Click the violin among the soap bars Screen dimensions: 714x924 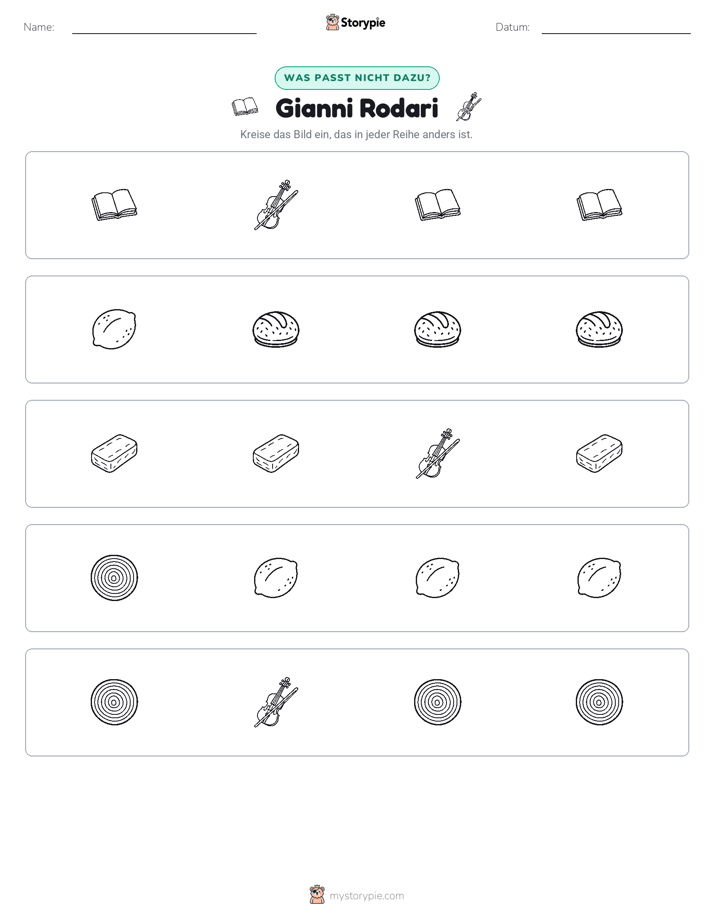click(438, 454)
